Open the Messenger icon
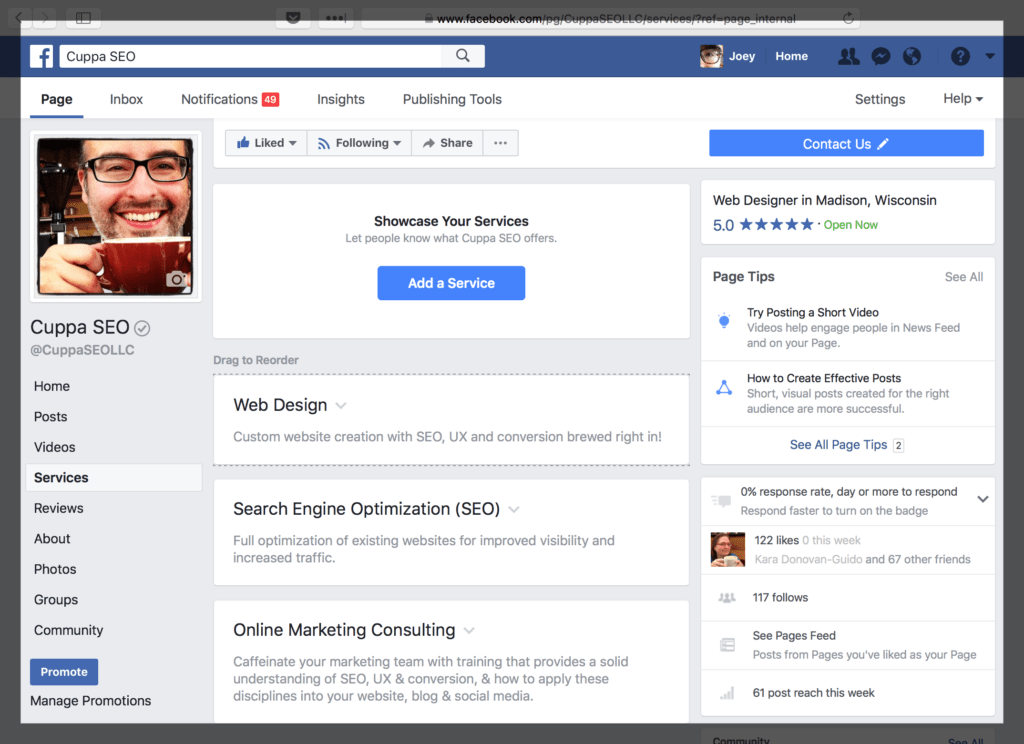Viewport: 1024px width, 744px height. click(x=880, y=57)
